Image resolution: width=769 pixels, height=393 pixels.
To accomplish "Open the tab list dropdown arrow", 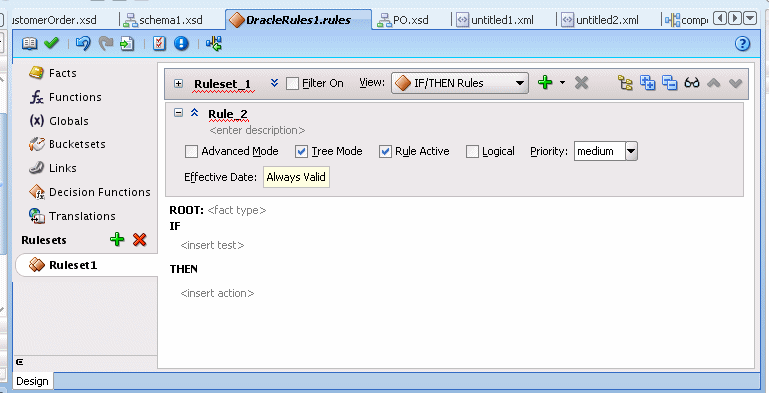I will (x=750, y=19).
